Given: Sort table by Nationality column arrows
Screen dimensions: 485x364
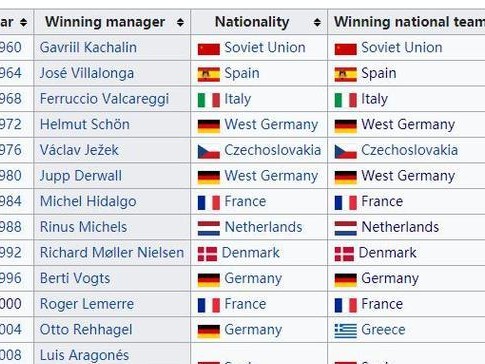Looking at the screenshot, I should pyautogui.click(x=317, y=22).
